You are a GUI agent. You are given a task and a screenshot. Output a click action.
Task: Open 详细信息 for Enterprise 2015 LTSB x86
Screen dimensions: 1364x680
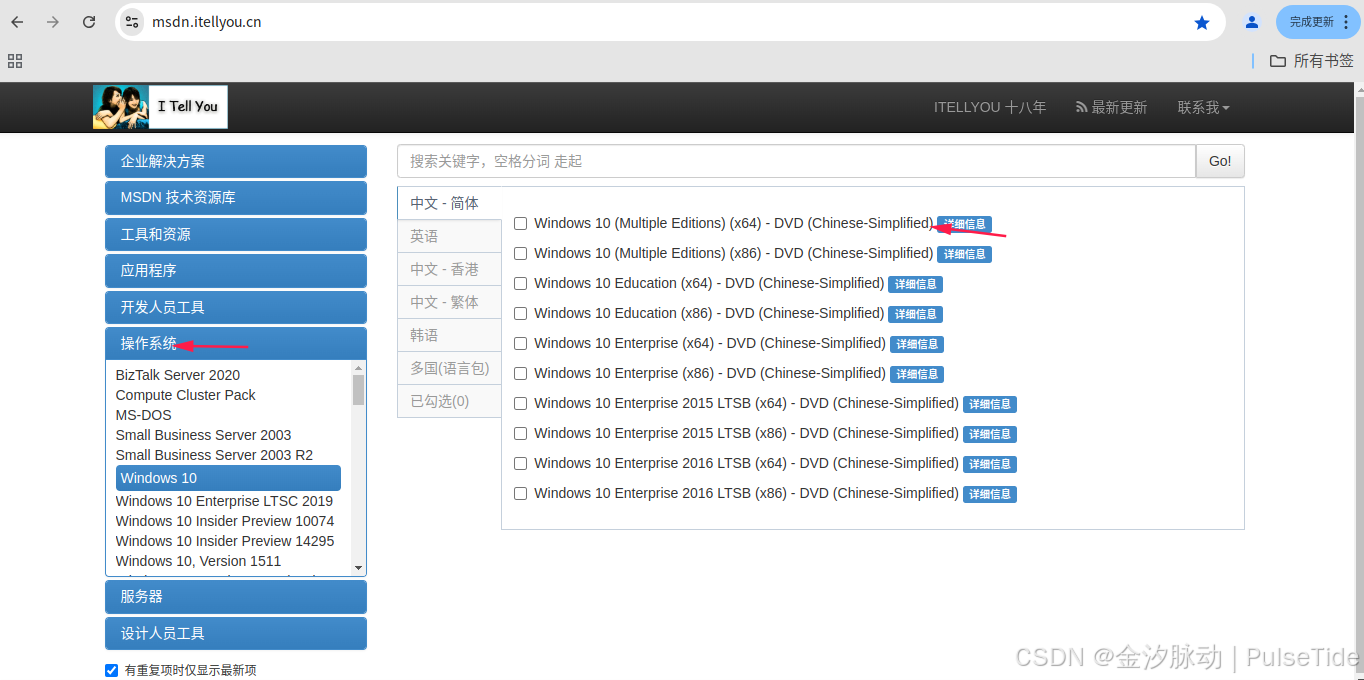(990, 435)
